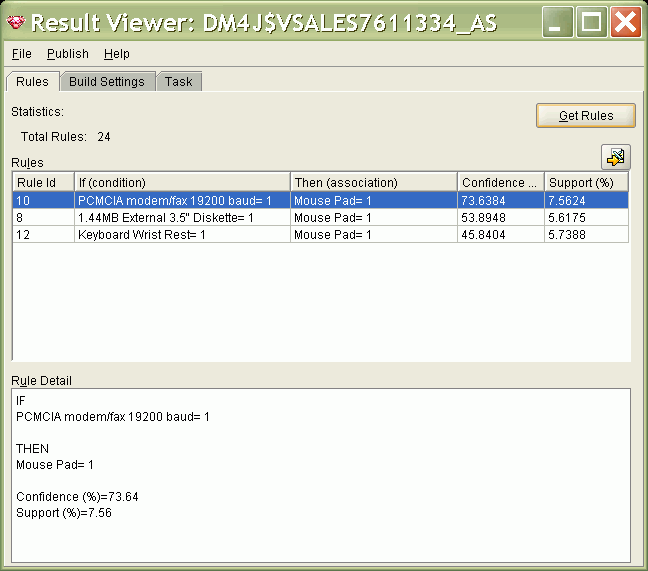Click the Support (%)=7.56 line in Rule Detail
The width and height of the screenshot is (648, 571).
coord(64,512)
